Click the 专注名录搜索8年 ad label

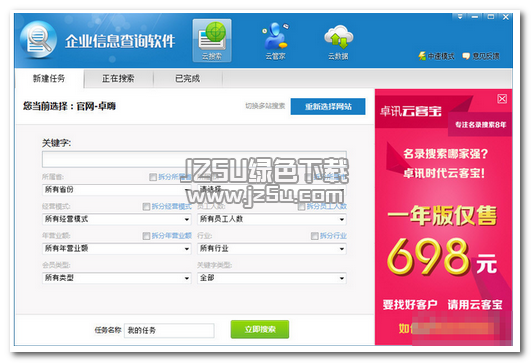480,125
